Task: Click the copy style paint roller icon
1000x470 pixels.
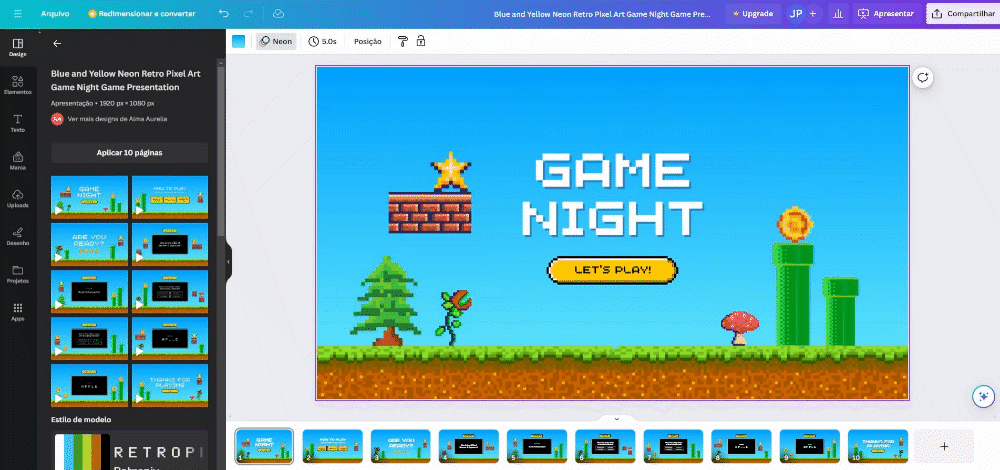Action: click(x=403, y=41)
